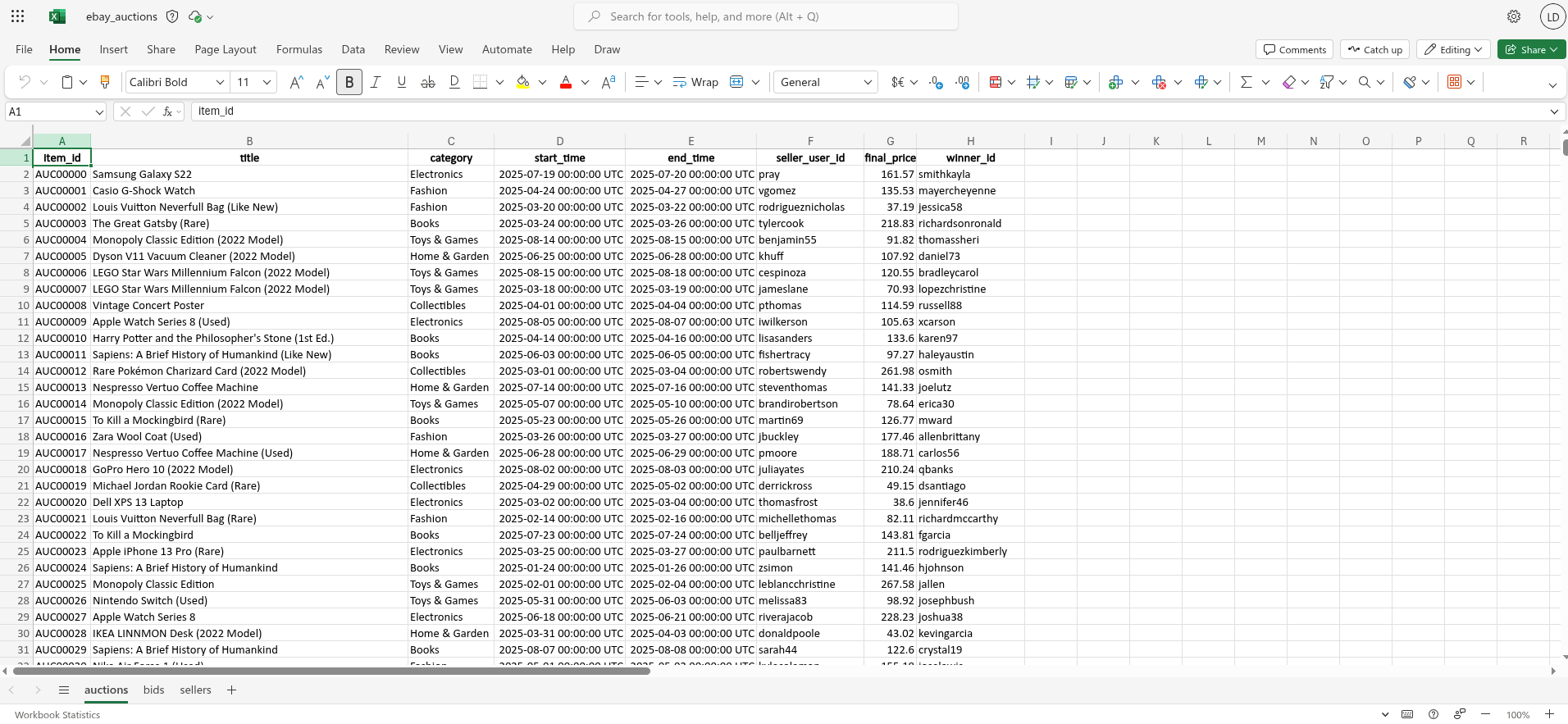The height and width of the screenshot is (724, 1568).
Task: Expand the Name Box dropdown
Action: pos(99,112)
